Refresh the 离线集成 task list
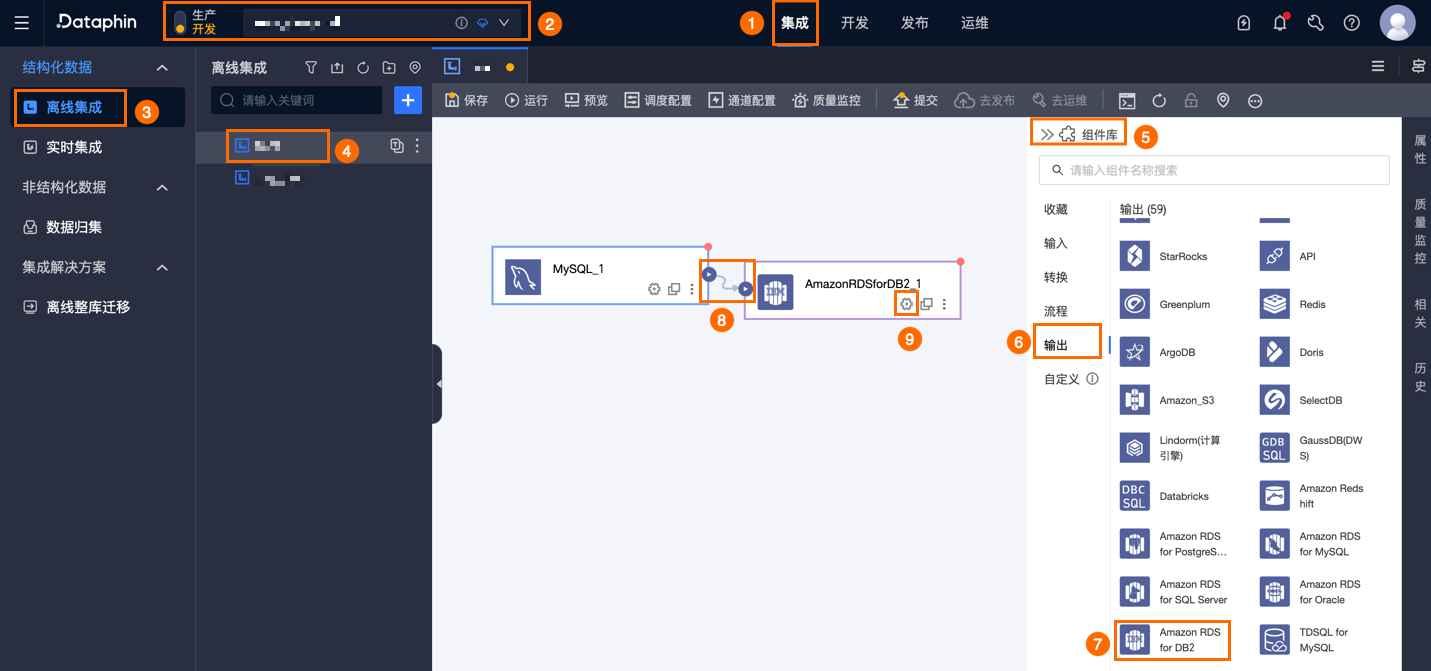The width and height of the screenshot is (1431, 671). click(x=363, y=68)
